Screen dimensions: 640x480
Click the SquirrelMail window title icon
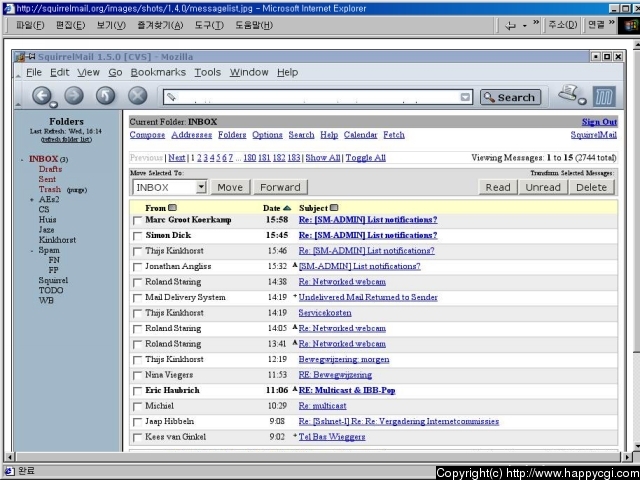(20, 57)
